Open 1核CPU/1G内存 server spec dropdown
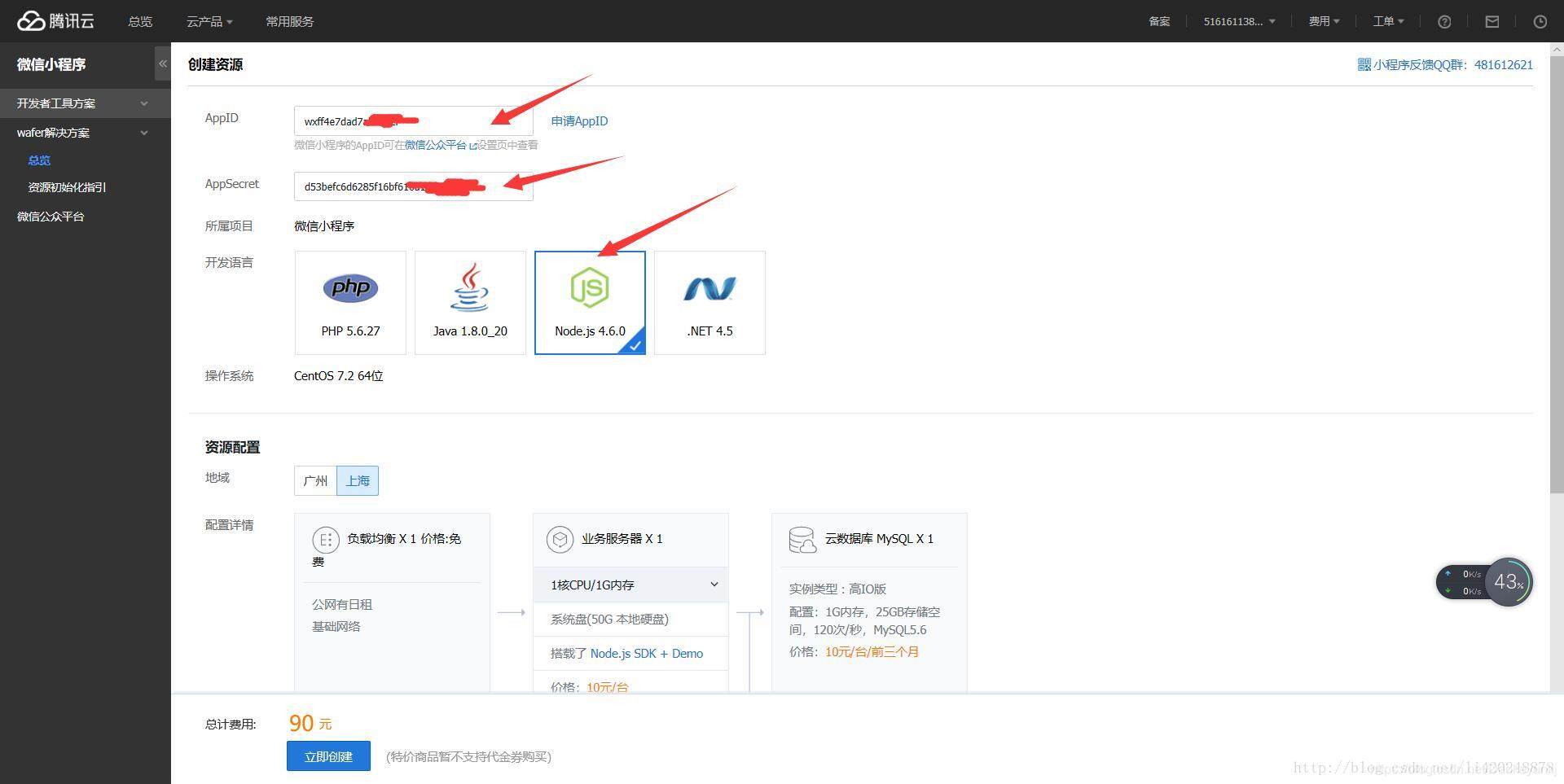1564x784 pixels. click(x=630, y=585)
